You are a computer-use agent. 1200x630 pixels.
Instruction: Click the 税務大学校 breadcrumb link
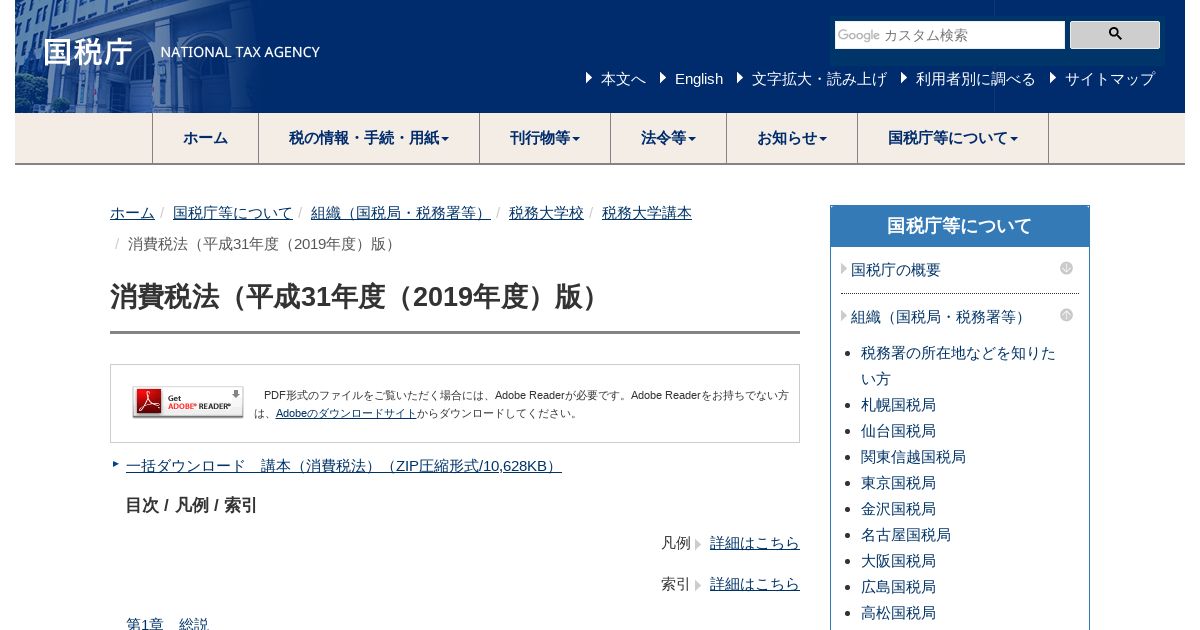(x=546, y=213)
